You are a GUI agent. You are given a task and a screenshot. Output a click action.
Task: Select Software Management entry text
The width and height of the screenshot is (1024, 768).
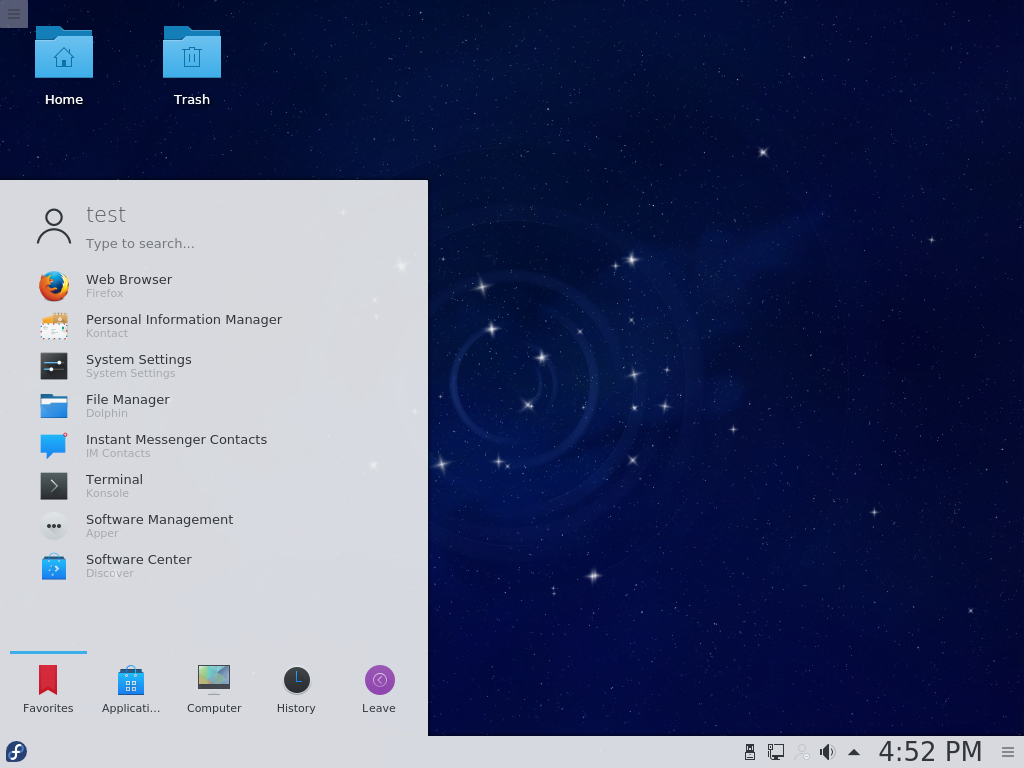pos(159,519)
